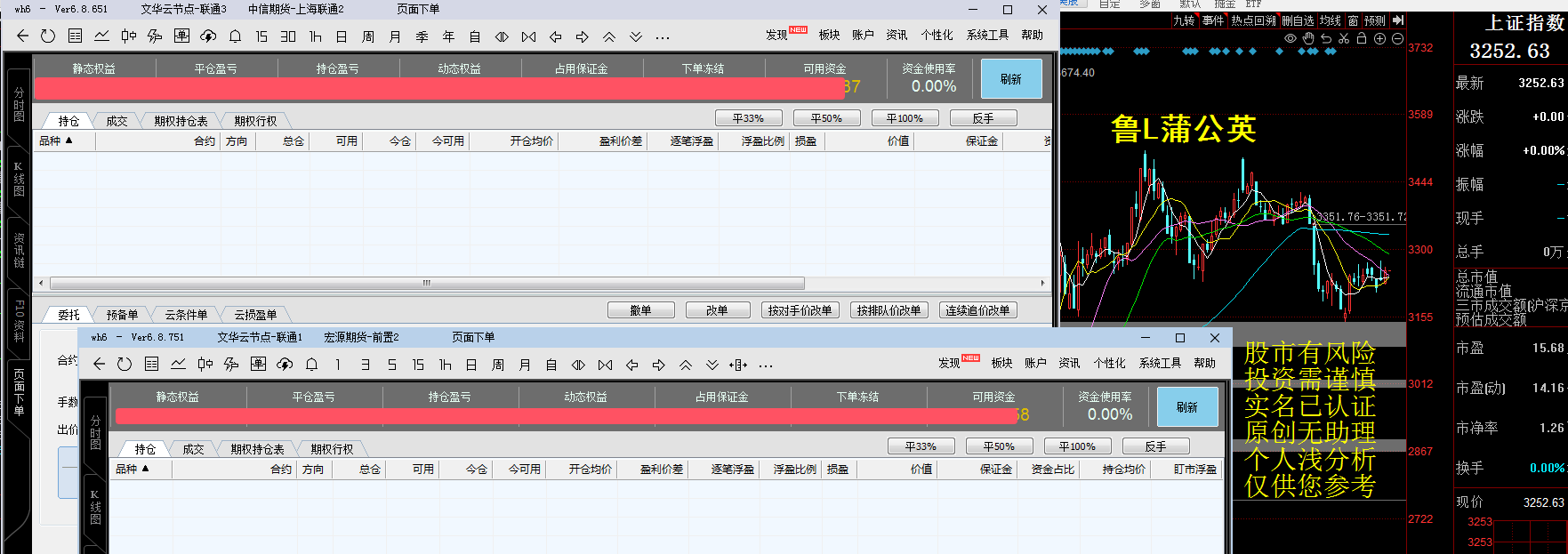Open 分时图 side tab in Ver6.8.651 window
Image resolution: width=1568 pixels, height=554 pixels.
point(19,105)
